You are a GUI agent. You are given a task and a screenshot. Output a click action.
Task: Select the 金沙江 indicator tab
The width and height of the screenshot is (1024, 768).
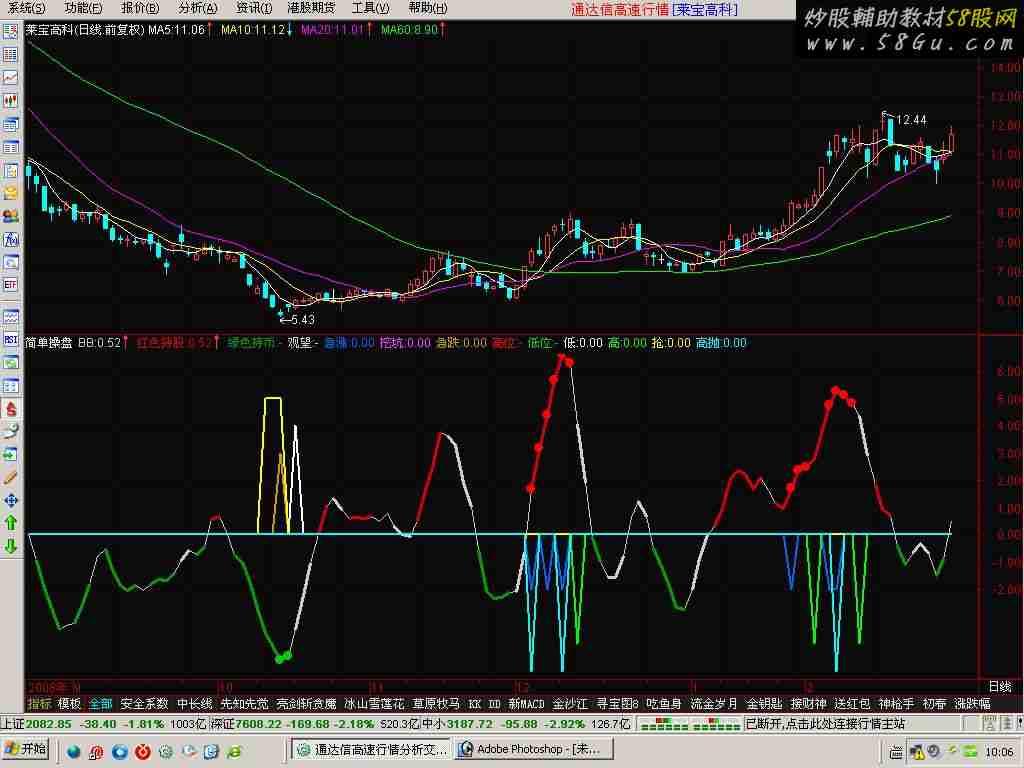[x=570, y=703]
